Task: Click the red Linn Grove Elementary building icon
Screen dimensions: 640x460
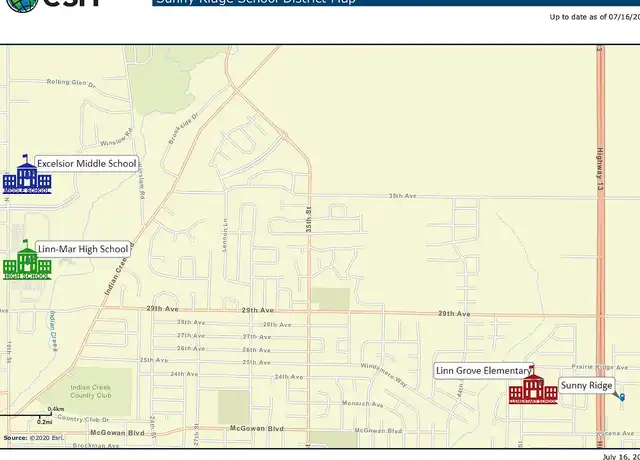Action: click(x=533, y=386)
